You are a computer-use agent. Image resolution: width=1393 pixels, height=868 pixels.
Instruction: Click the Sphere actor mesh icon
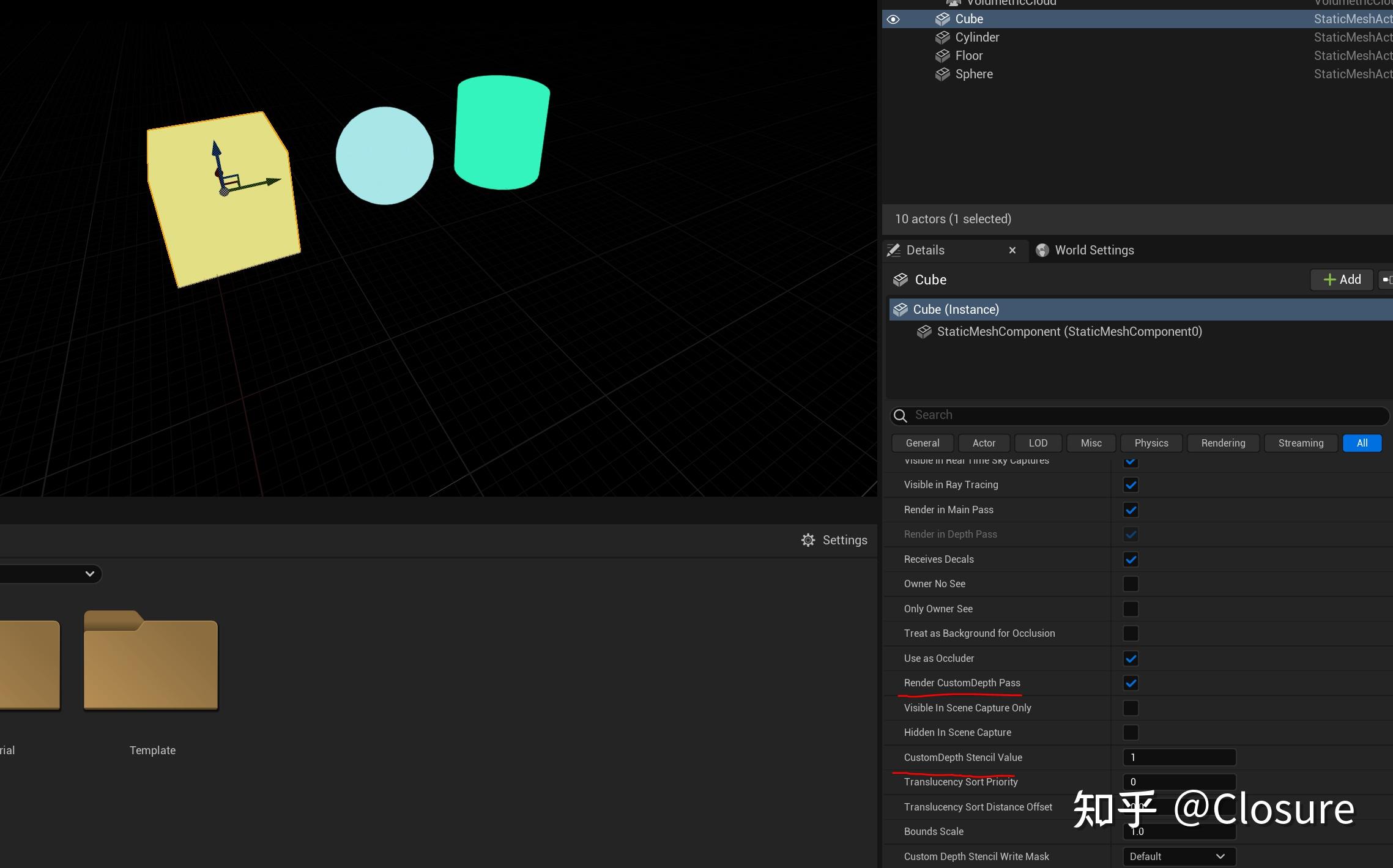coord(942,74)
